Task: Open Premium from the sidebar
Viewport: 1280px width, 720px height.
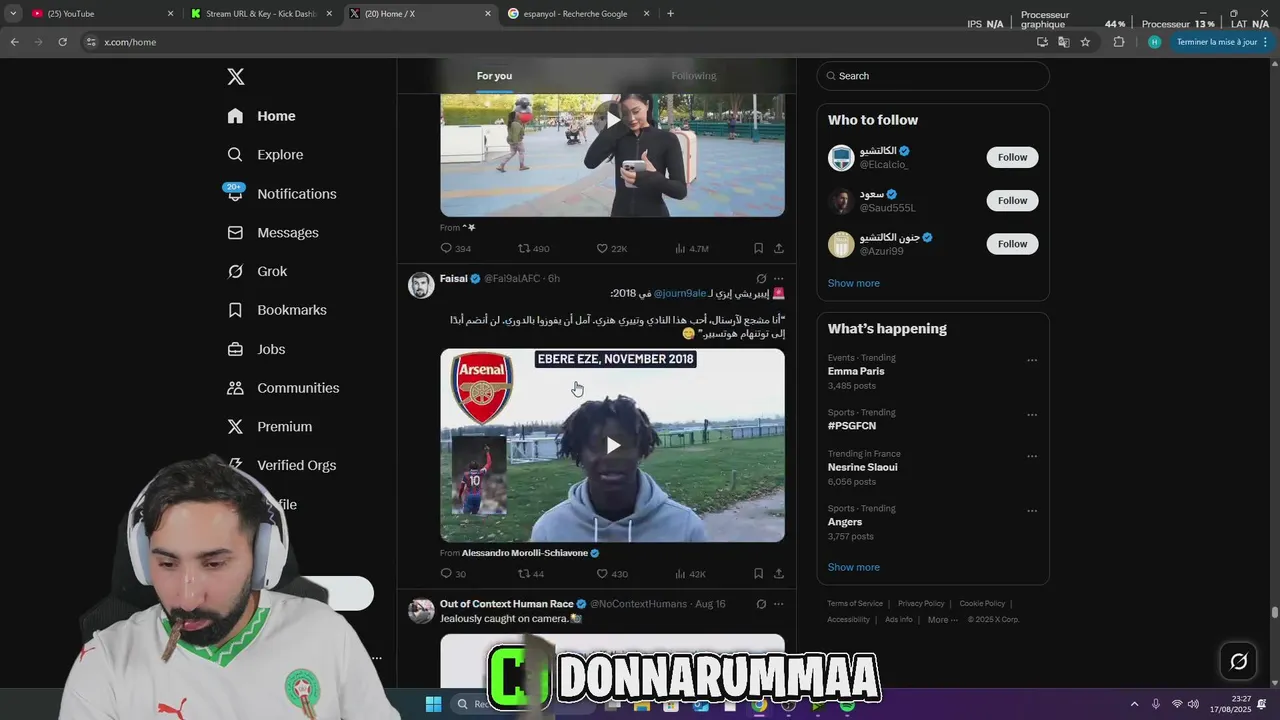Action: click(269, 427)
